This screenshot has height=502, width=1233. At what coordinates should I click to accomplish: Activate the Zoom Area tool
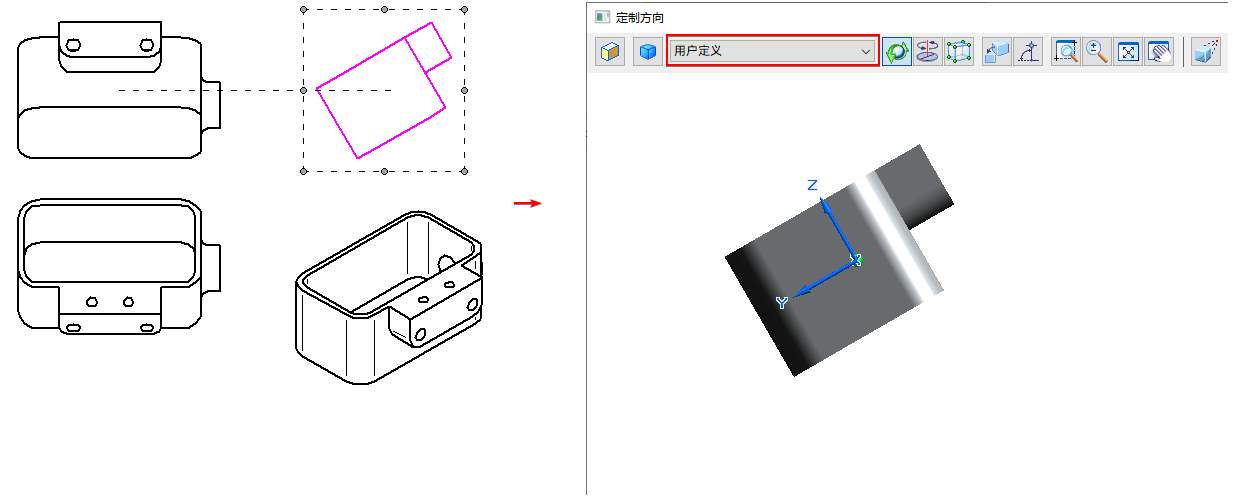[x=1066, y=52]
